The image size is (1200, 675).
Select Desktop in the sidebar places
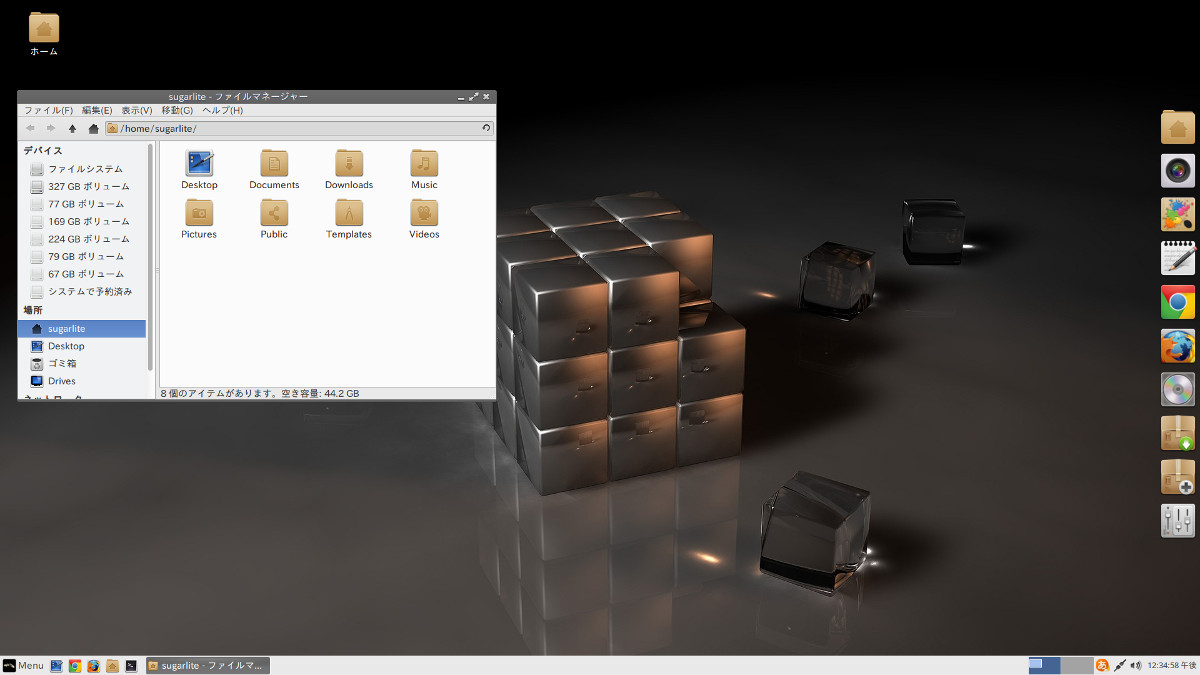pyautogui.click(x=83, y=346)
